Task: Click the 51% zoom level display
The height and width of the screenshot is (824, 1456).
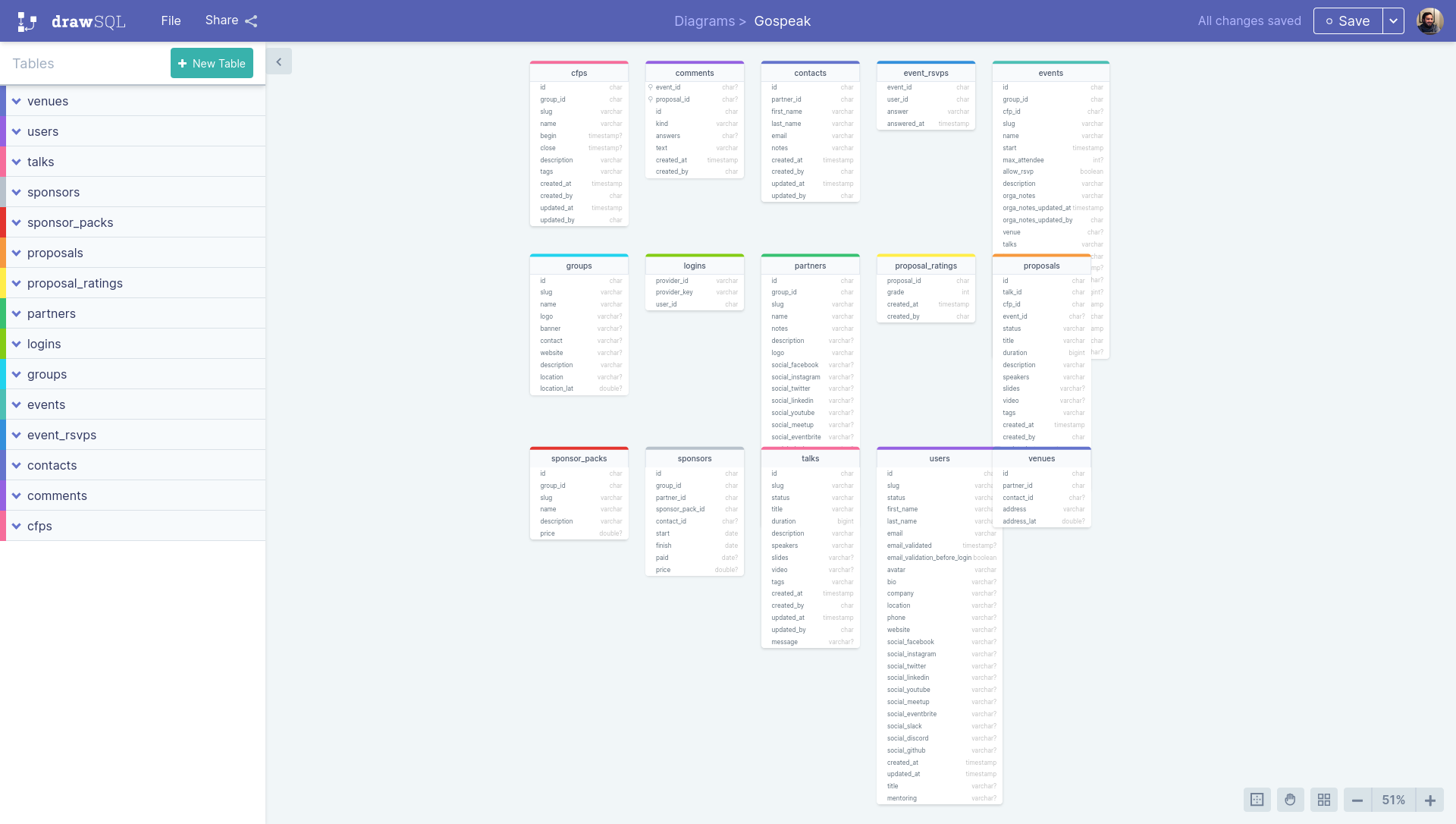Action: coord(1394,800)
